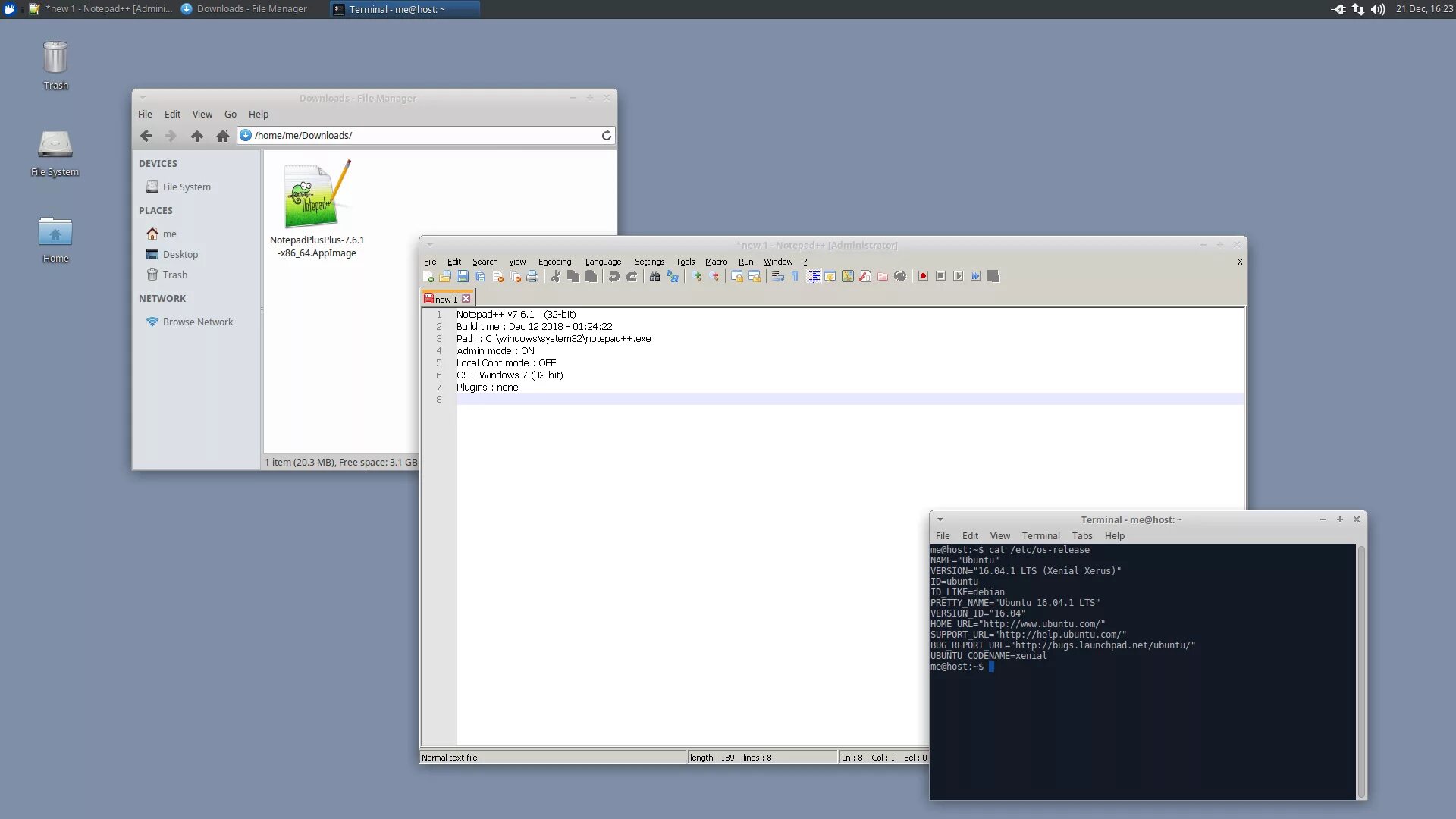Click the /home/me/Downloads/ path field
Screen dimensions: 1456x819
(425, 136)
